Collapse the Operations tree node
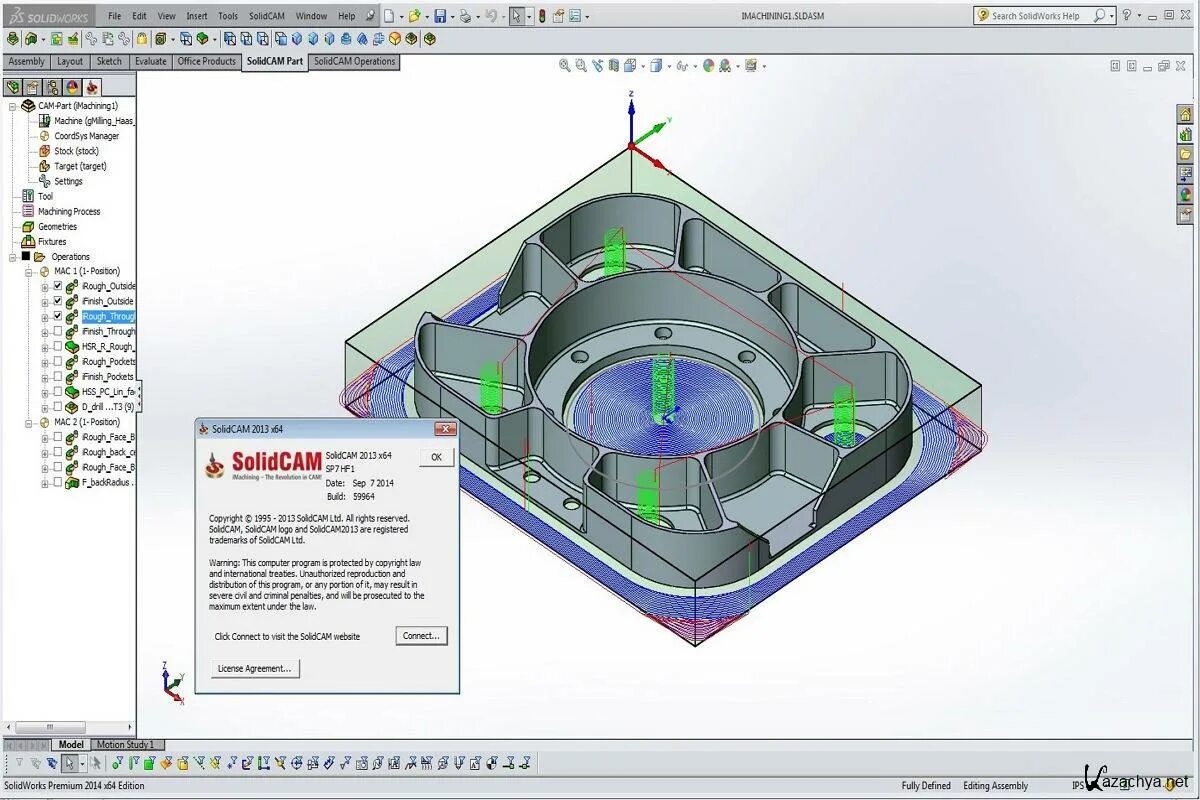 point(13,257)
